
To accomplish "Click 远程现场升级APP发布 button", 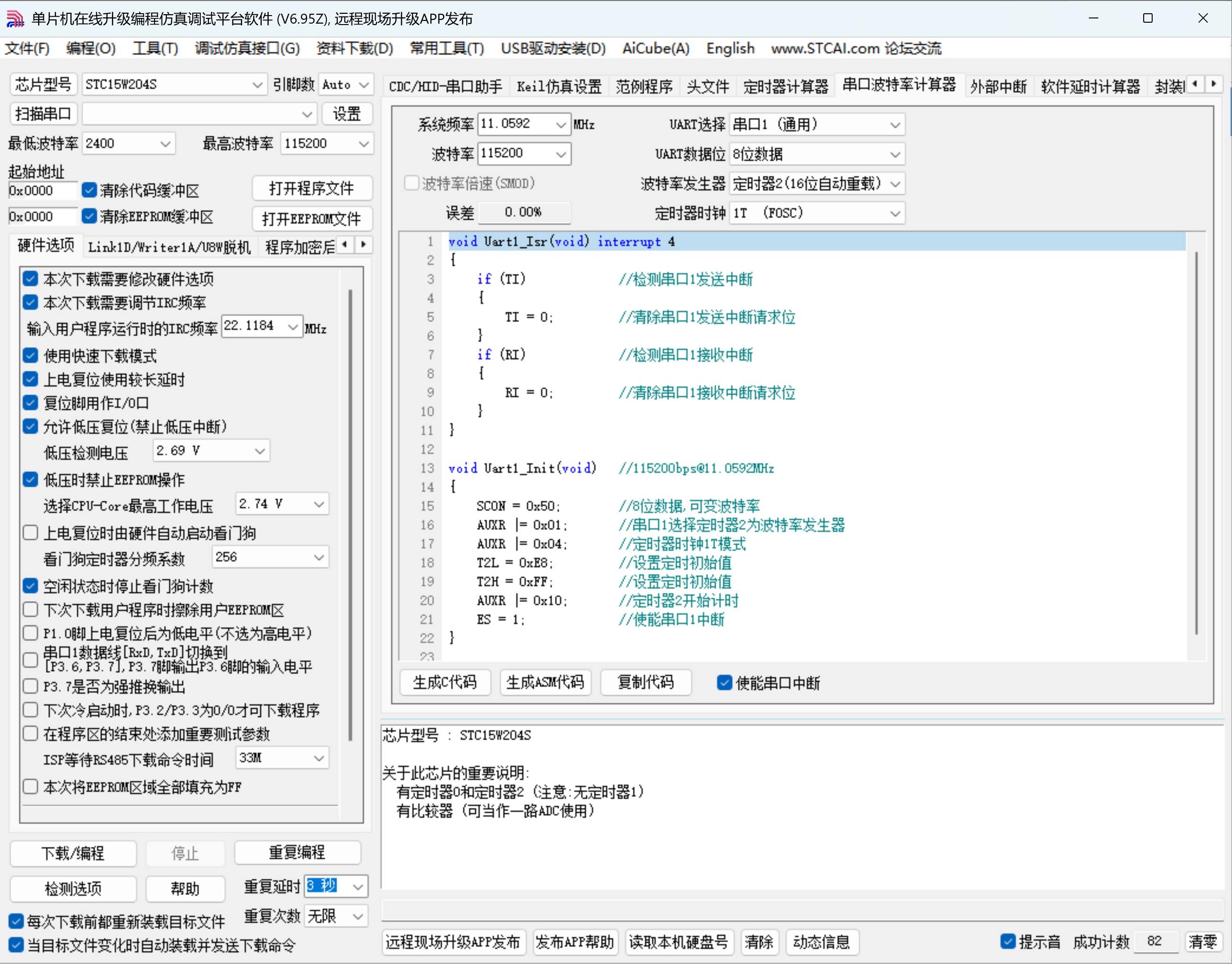I will 453,942.
